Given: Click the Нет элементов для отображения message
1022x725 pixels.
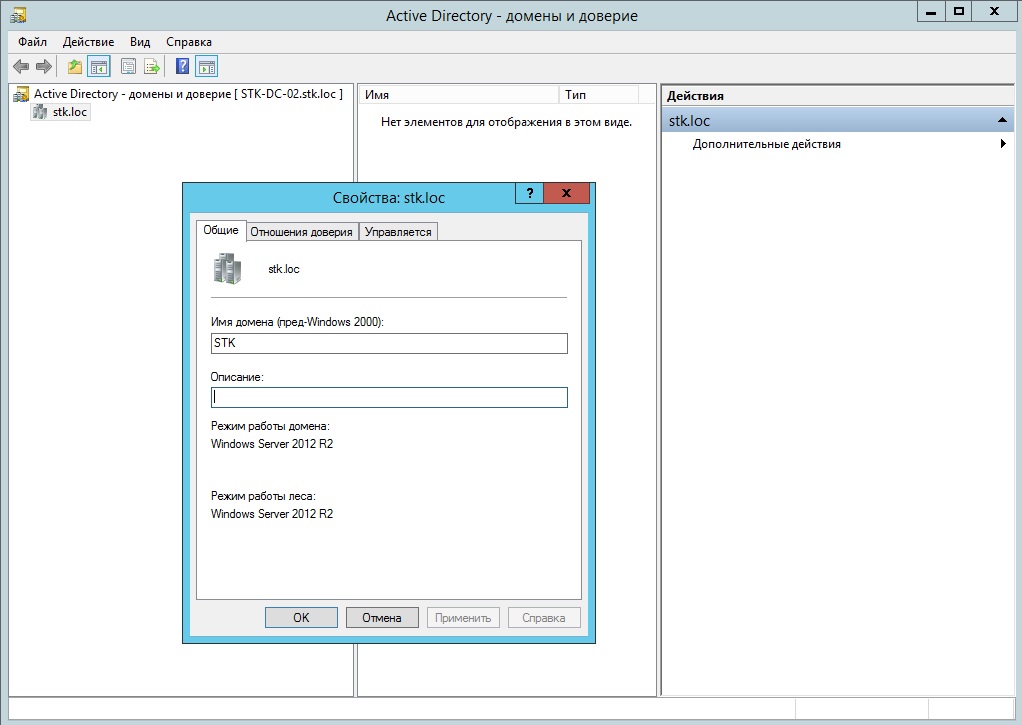Looking at the screenshot, I should coord(506,122).
